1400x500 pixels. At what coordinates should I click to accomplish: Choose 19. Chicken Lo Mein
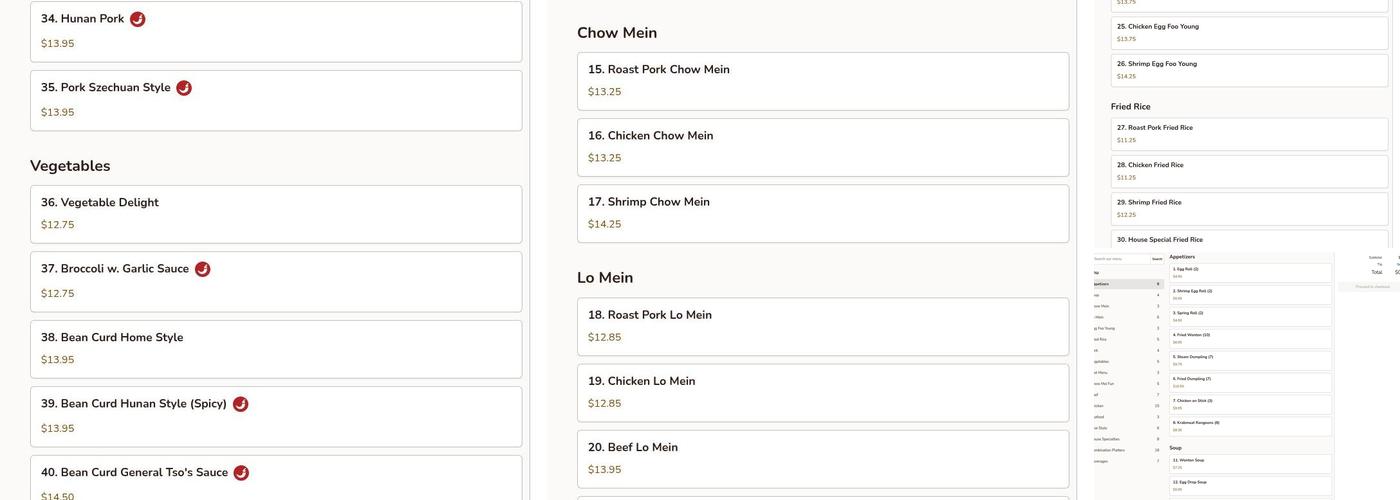coord(822,392)
